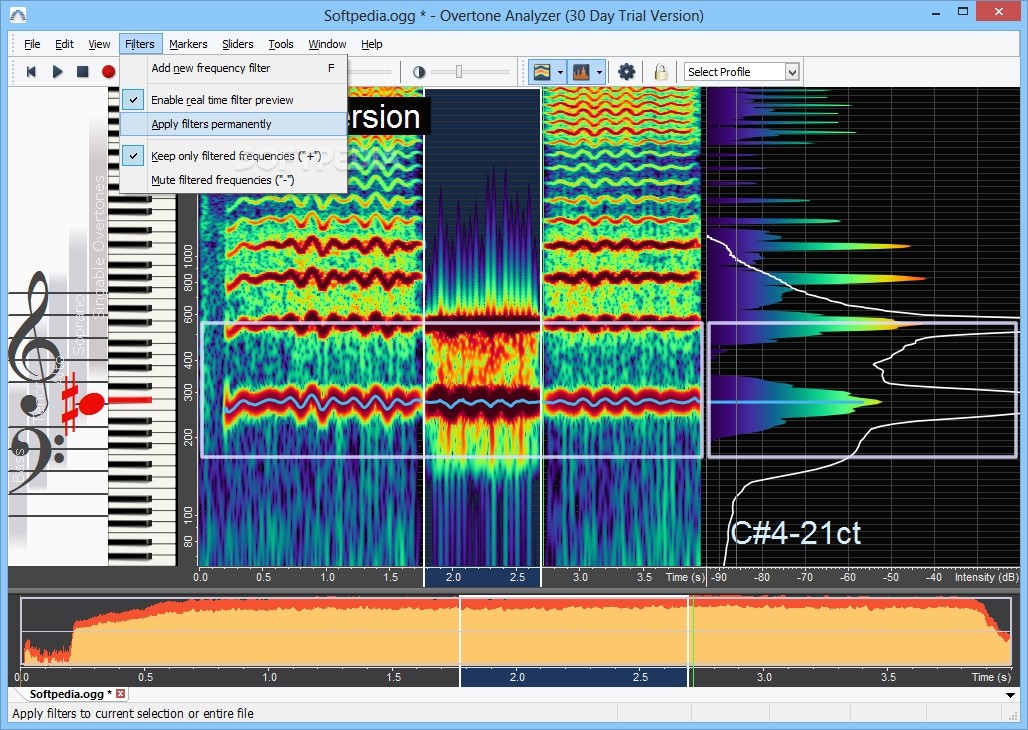1028x730 pixels.
Task: Toggle the spectrogram view button
Action: (542, 71)
